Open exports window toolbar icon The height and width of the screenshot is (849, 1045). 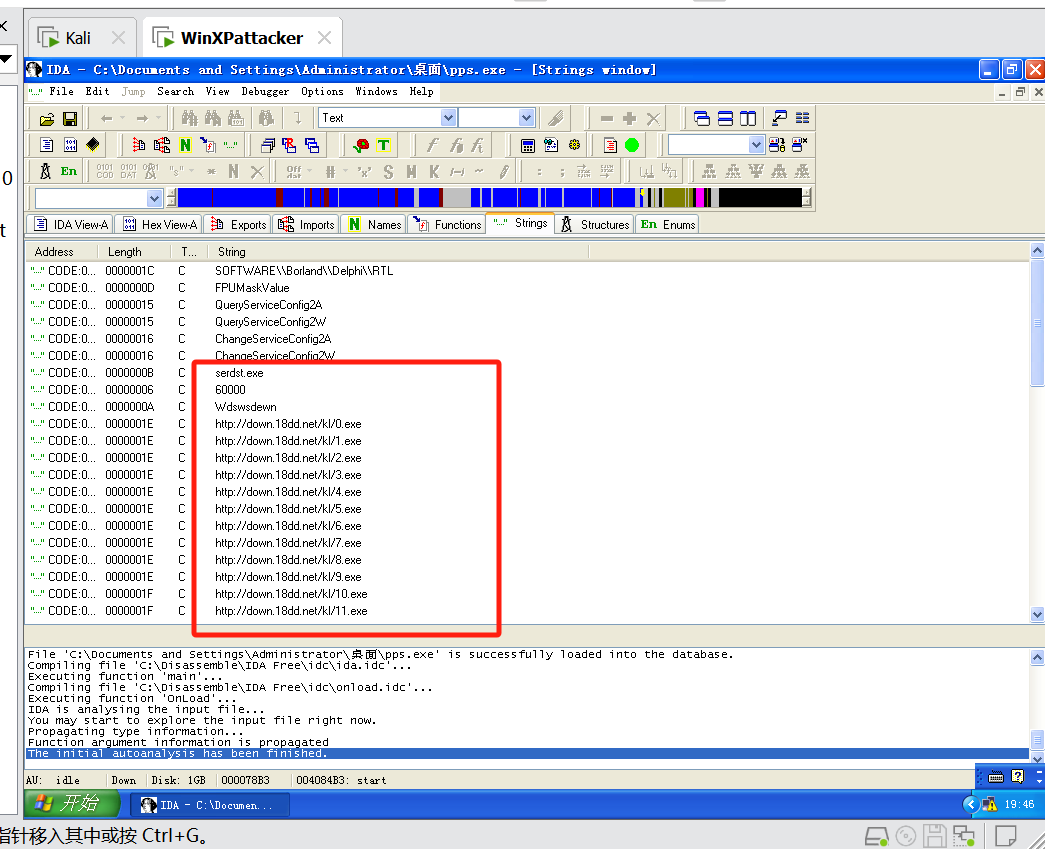click(x=139, y=145)
